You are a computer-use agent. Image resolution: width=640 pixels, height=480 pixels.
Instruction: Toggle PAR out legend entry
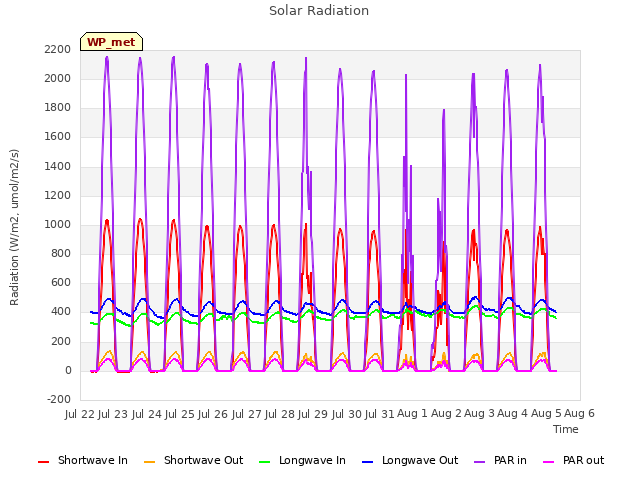click(x=573, y=460)
